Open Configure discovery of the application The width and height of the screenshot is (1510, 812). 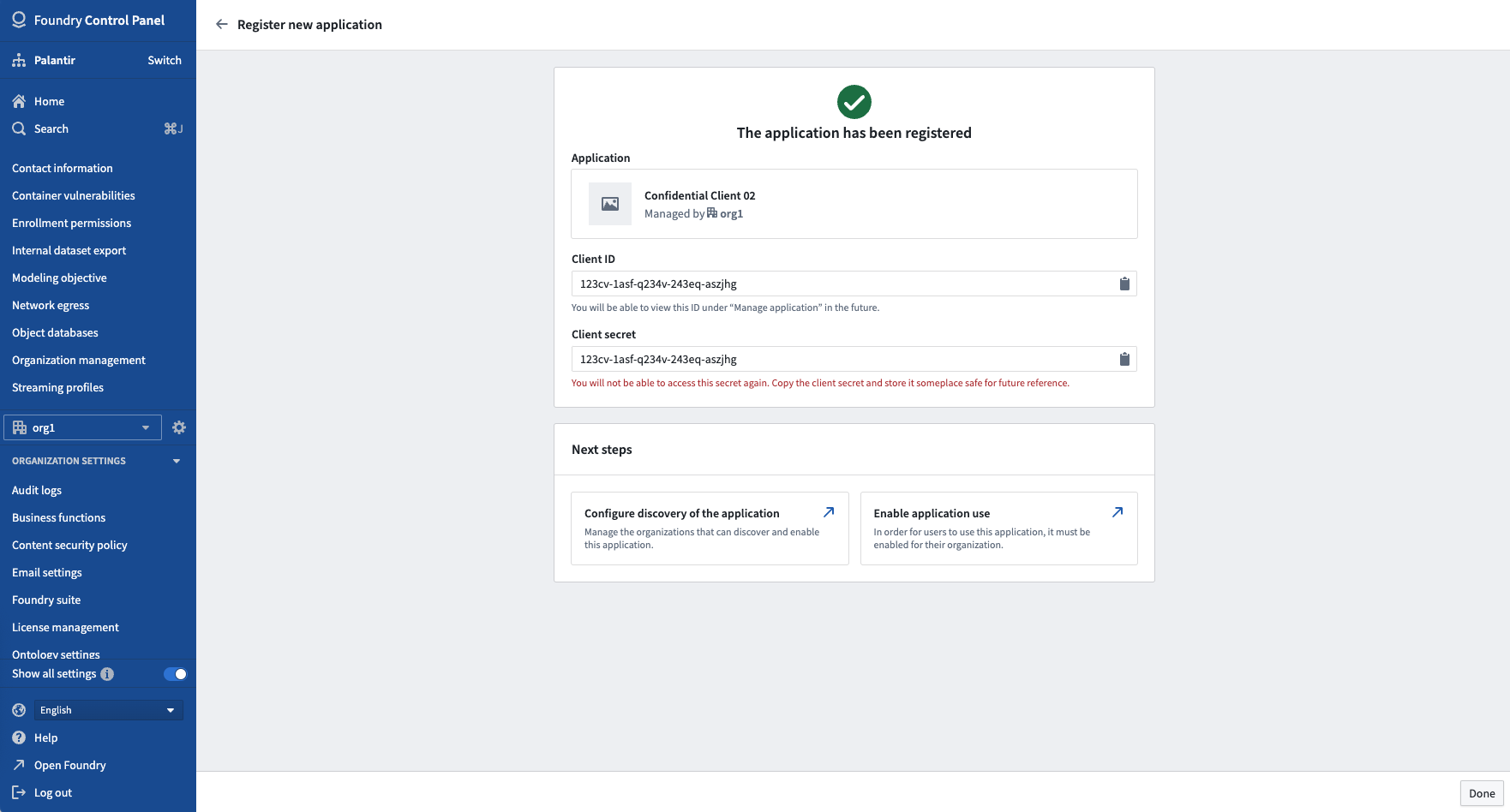pos(710,528)
